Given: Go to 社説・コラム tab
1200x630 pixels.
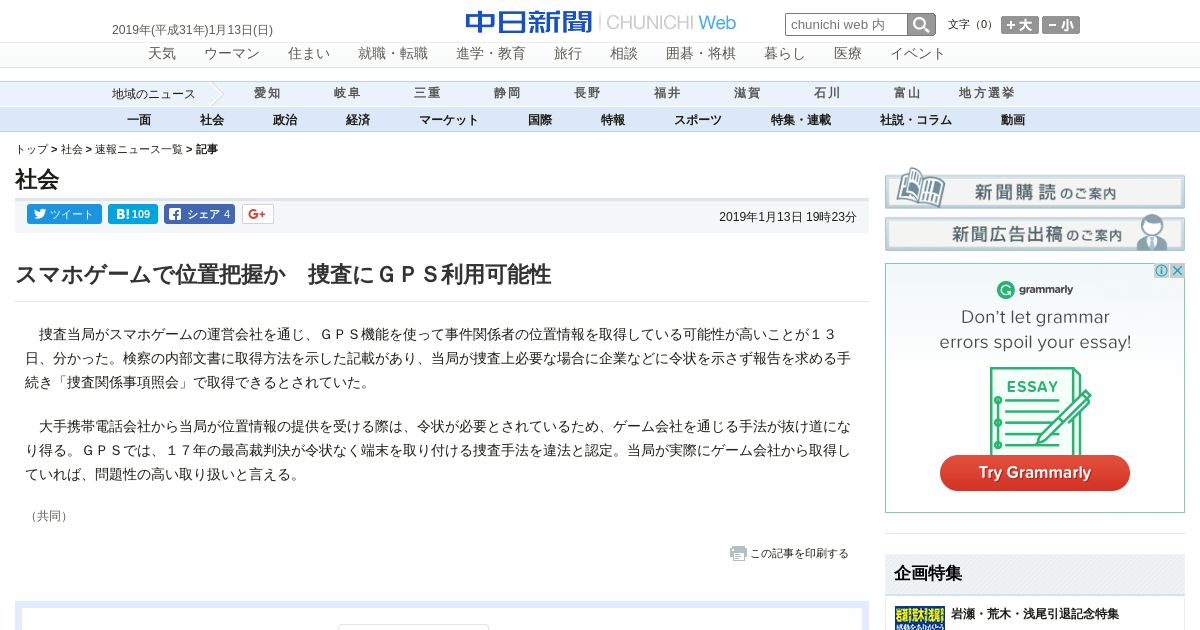Looking at the screenshot, I should point(916,120).
